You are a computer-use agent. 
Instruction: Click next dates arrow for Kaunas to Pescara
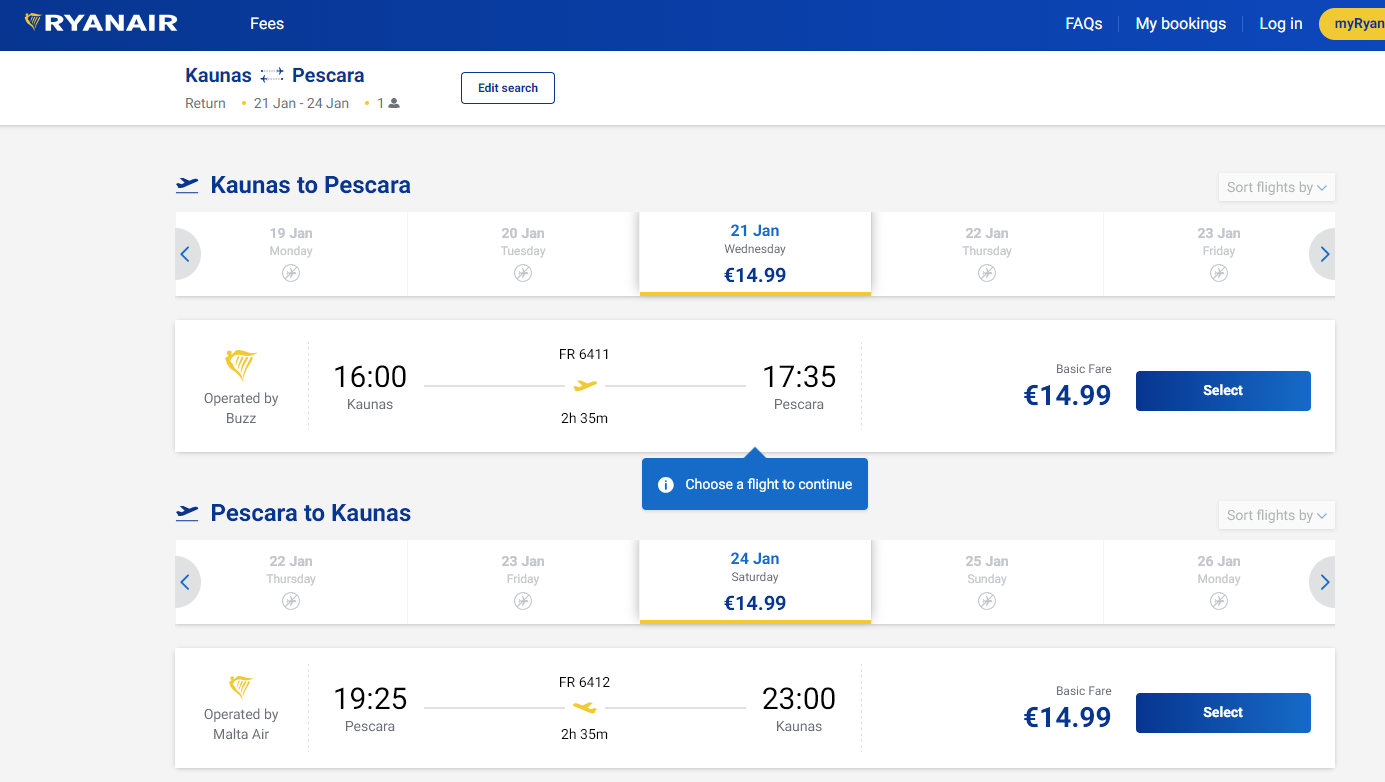click(1324, 254)
